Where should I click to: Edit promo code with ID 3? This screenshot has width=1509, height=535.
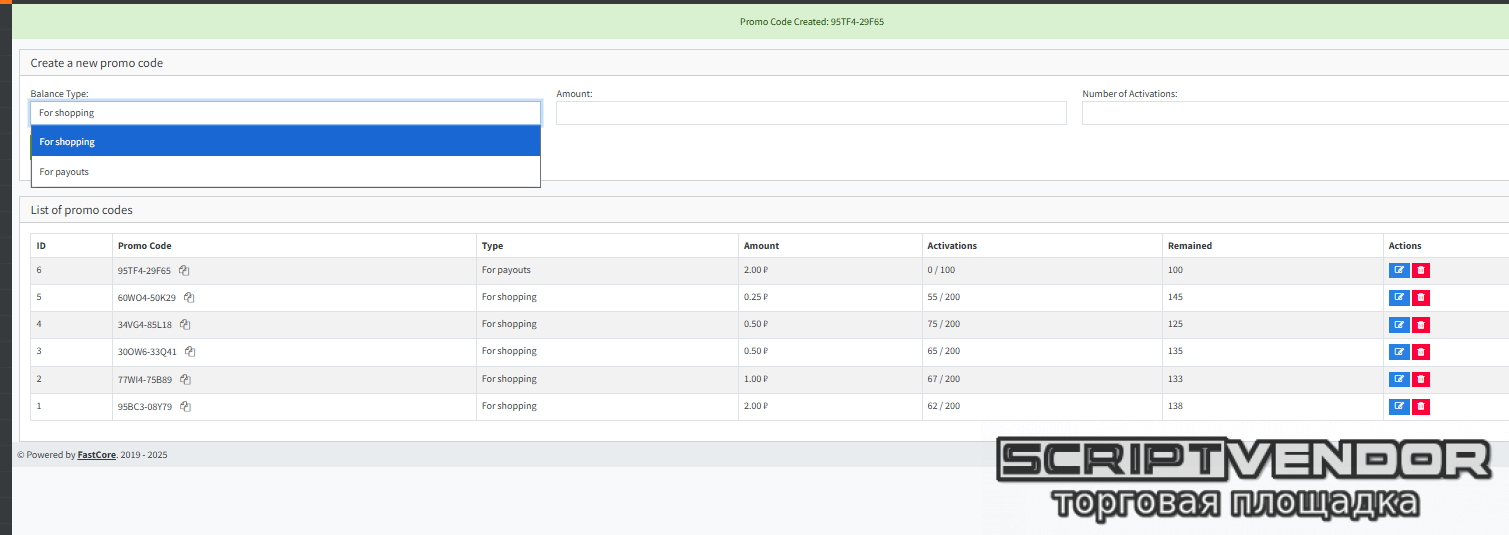[x=1398, y=352]
